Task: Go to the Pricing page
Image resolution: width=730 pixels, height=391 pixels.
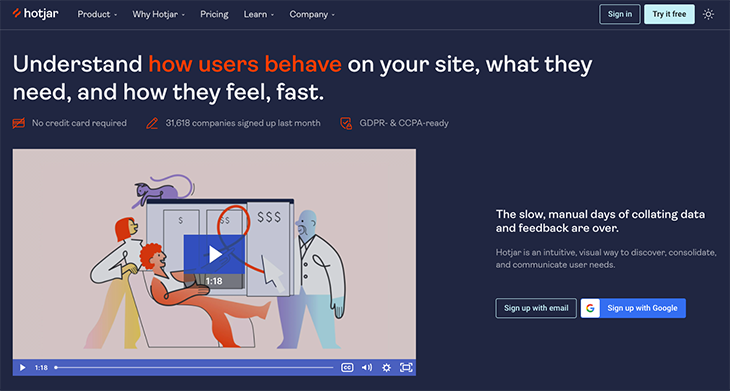Action: (x=214, y=14)
